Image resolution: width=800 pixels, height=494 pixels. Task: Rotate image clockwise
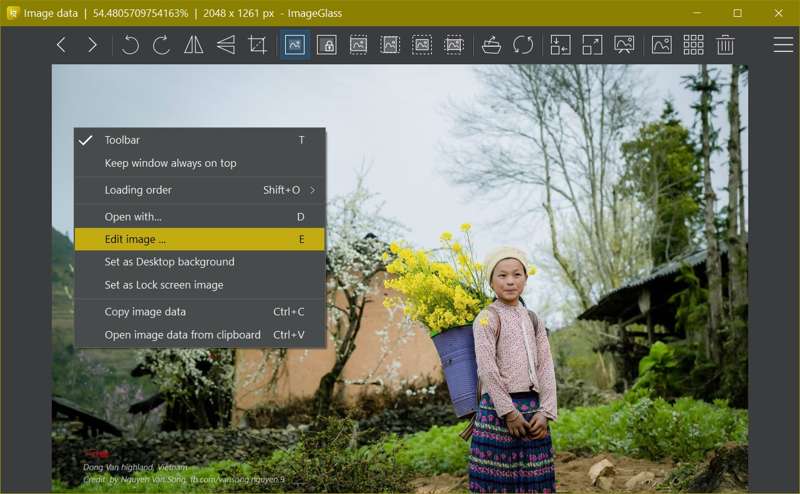pyautogui.click(x=161, y=45)
